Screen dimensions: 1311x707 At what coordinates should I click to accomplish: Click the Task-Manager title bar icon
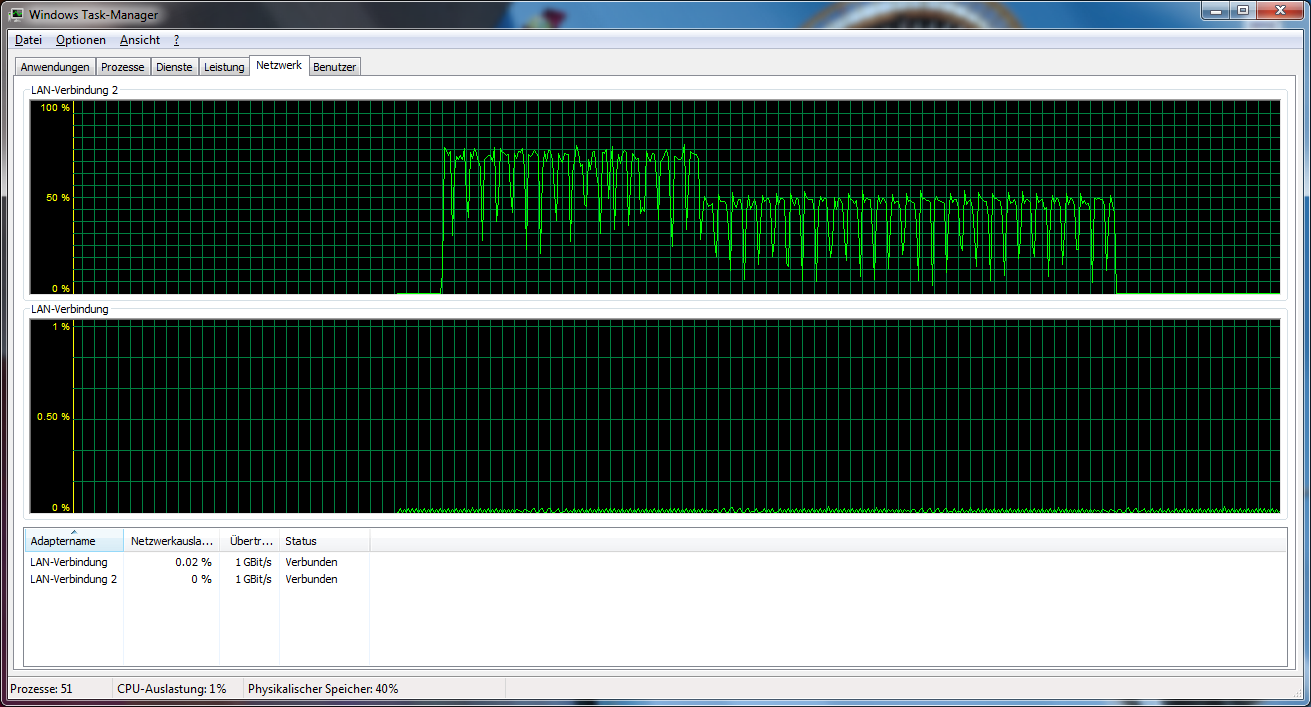[x=17, y=15]
